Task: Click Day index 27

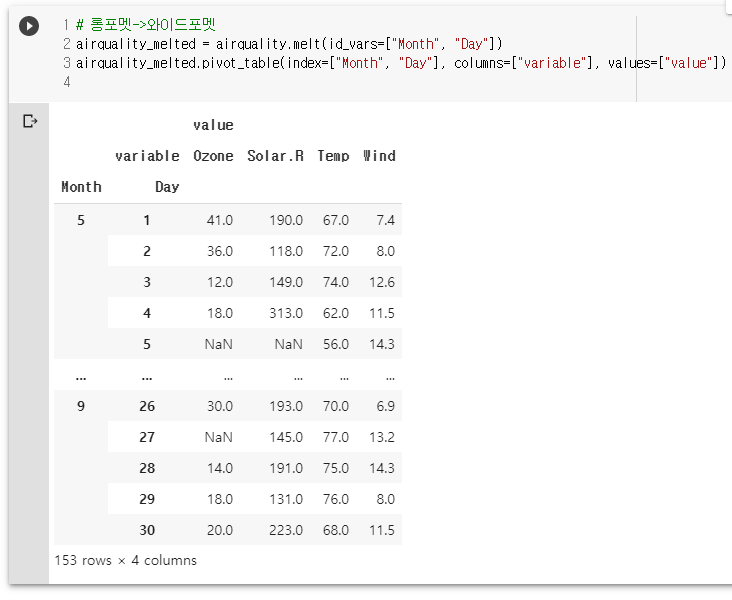Action: point(147,438)
